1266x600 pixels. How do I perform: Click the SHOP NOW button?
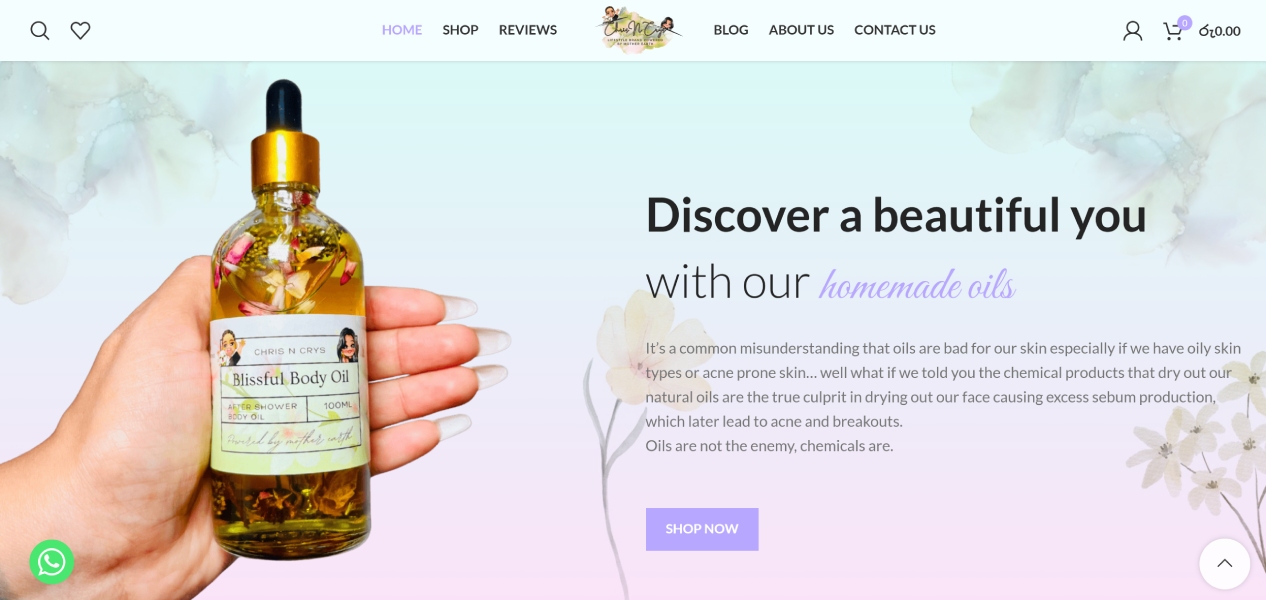point(702,529)
